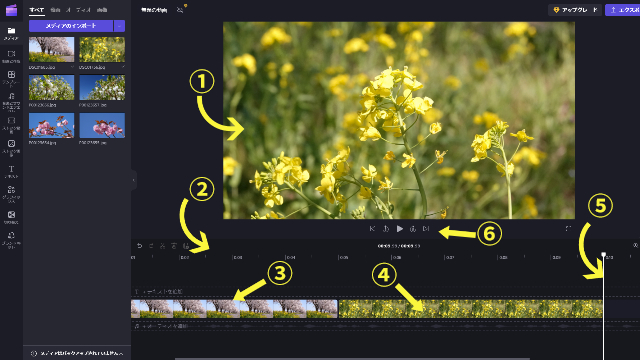This screenshot has width=640, height=360.
Task: Select the 'すべて' media tab
Action: point(37,10)
